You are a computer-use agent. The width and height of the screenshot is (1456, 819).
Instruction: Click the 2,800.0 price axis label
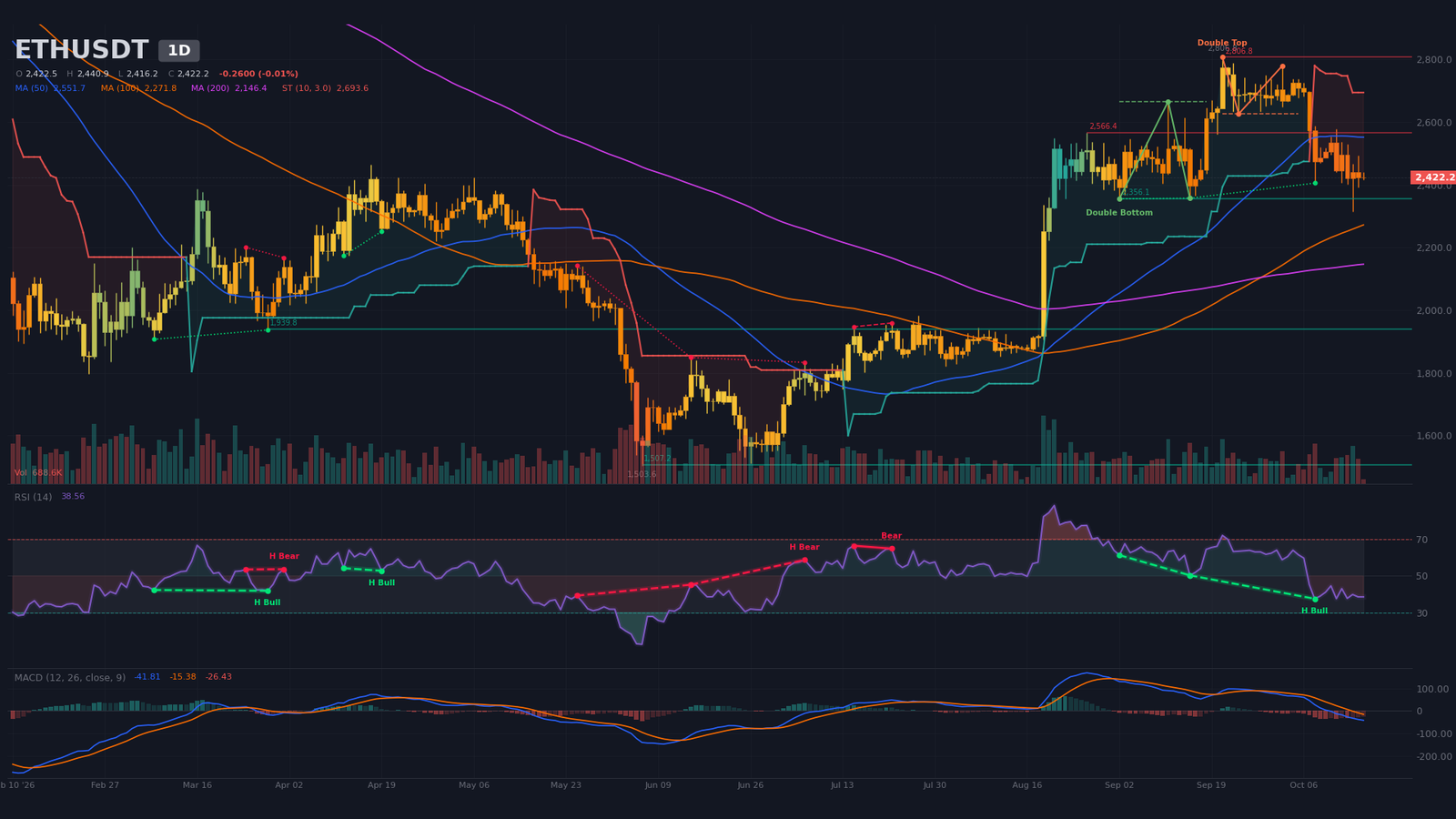tap(1433, 60)
